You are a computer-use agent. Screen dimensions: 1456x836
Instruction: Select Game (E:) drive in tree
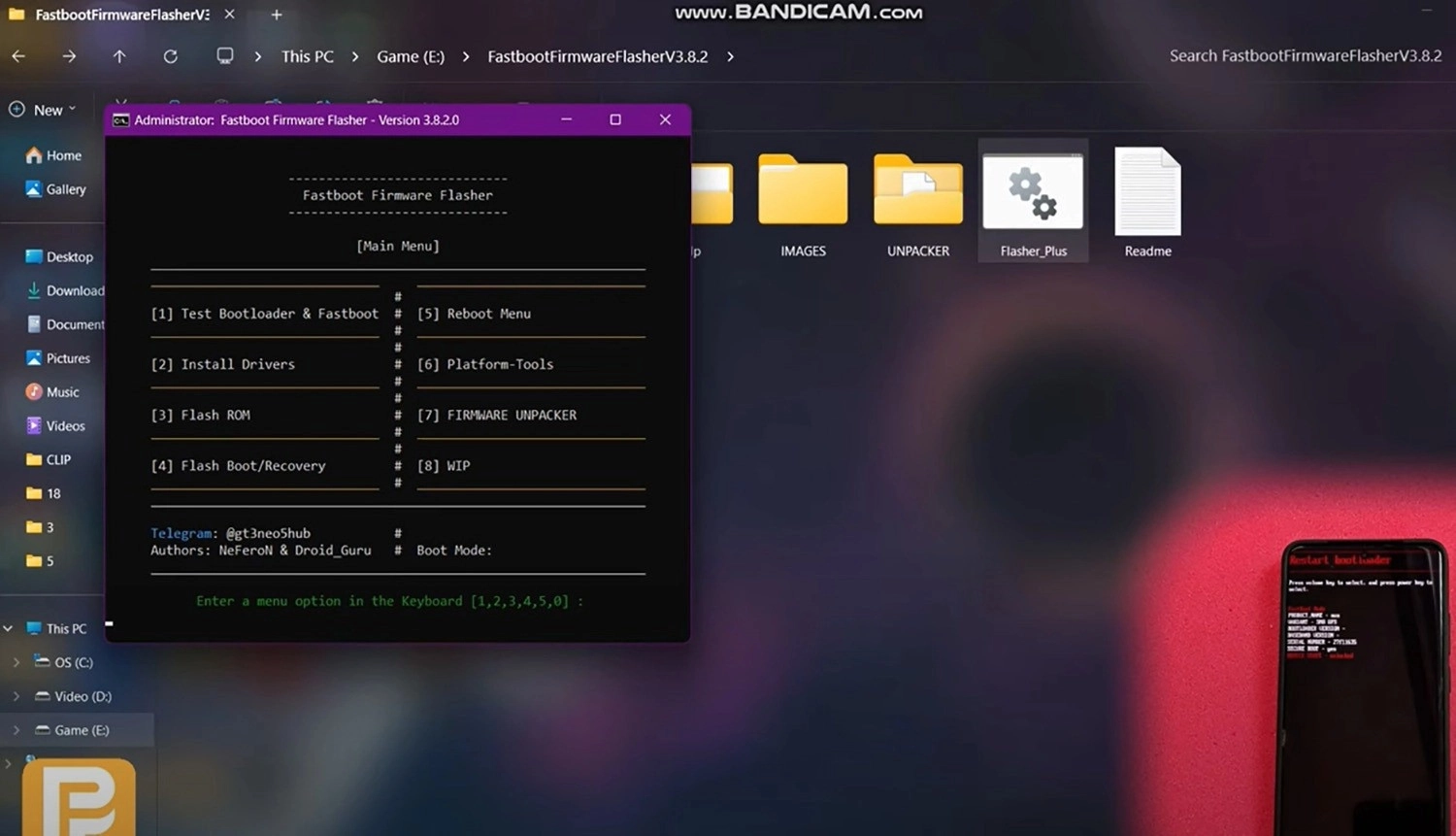pyautogui.click(x=72, y=730)
